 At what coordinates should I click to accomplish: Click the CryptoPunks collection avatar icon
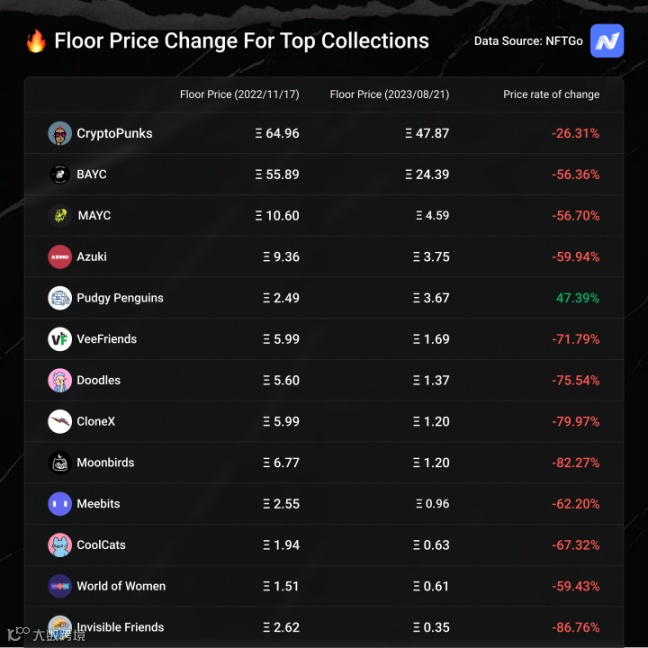point(60,133)
